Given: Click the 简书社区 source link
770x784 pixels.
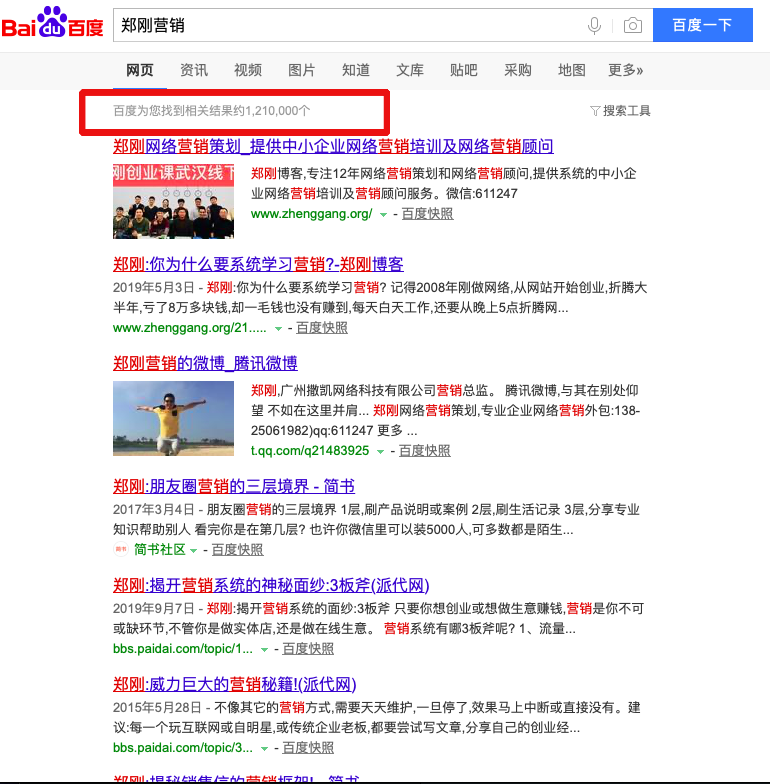Looking at the screenshot, I should tap(160, 550).
